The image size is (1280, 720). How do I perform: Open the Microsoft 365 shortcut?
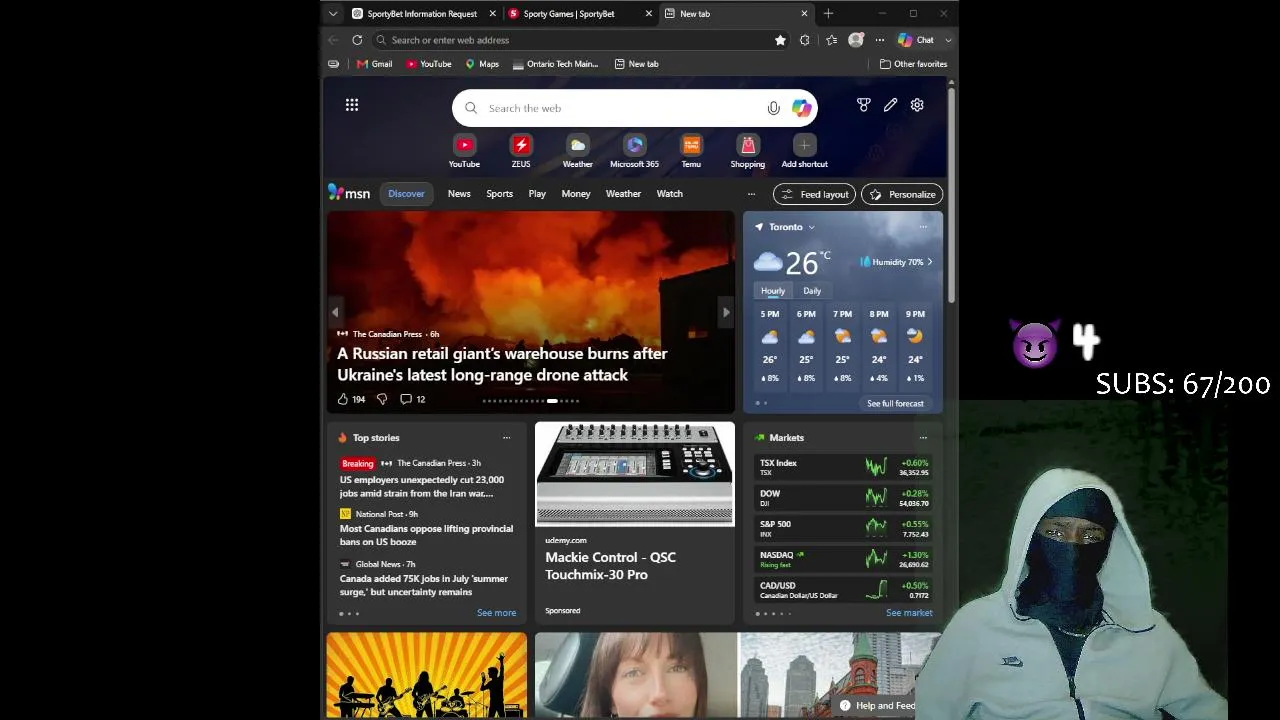[634, 152]
